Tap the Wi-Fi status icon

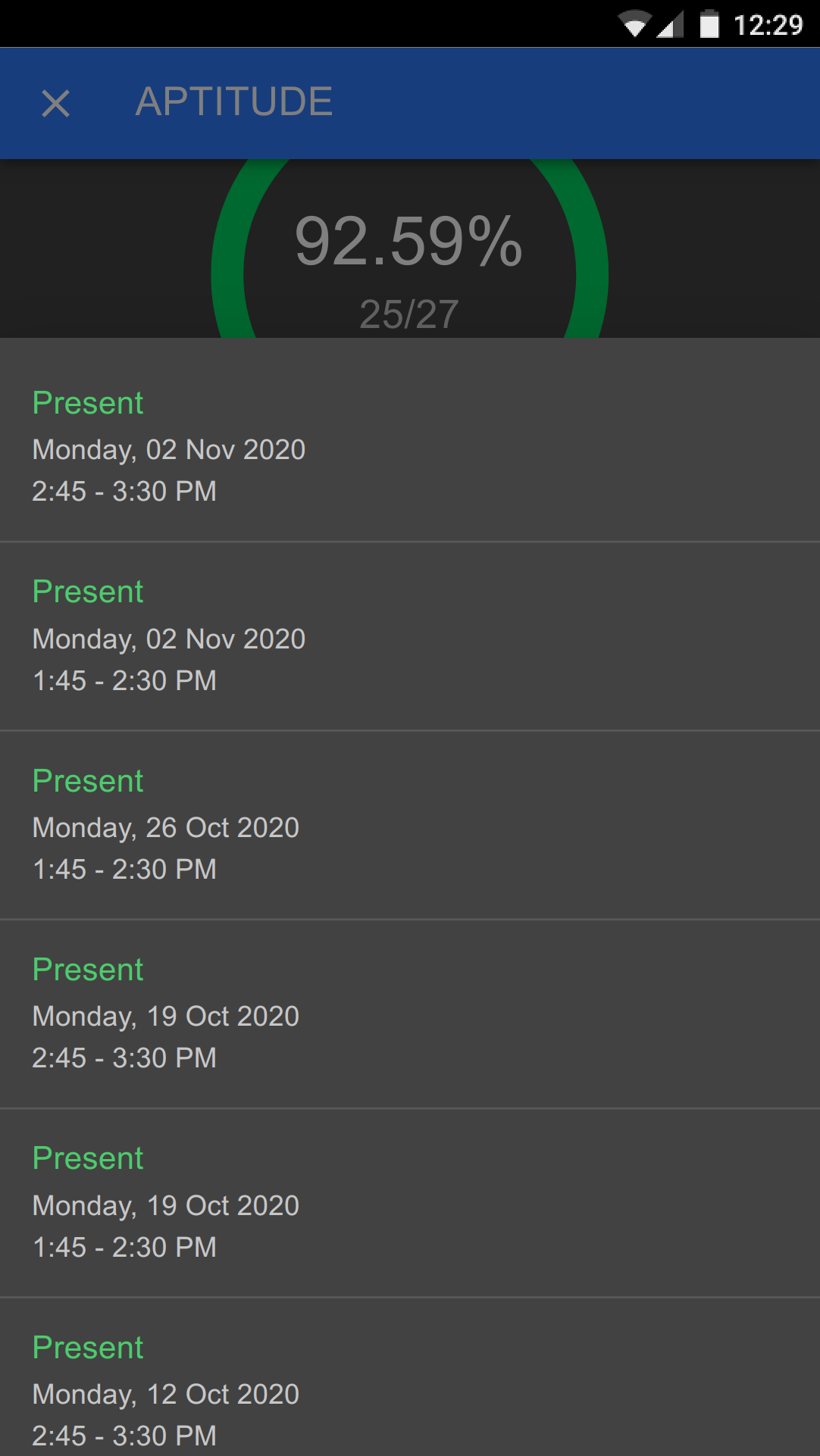point(634,25)
